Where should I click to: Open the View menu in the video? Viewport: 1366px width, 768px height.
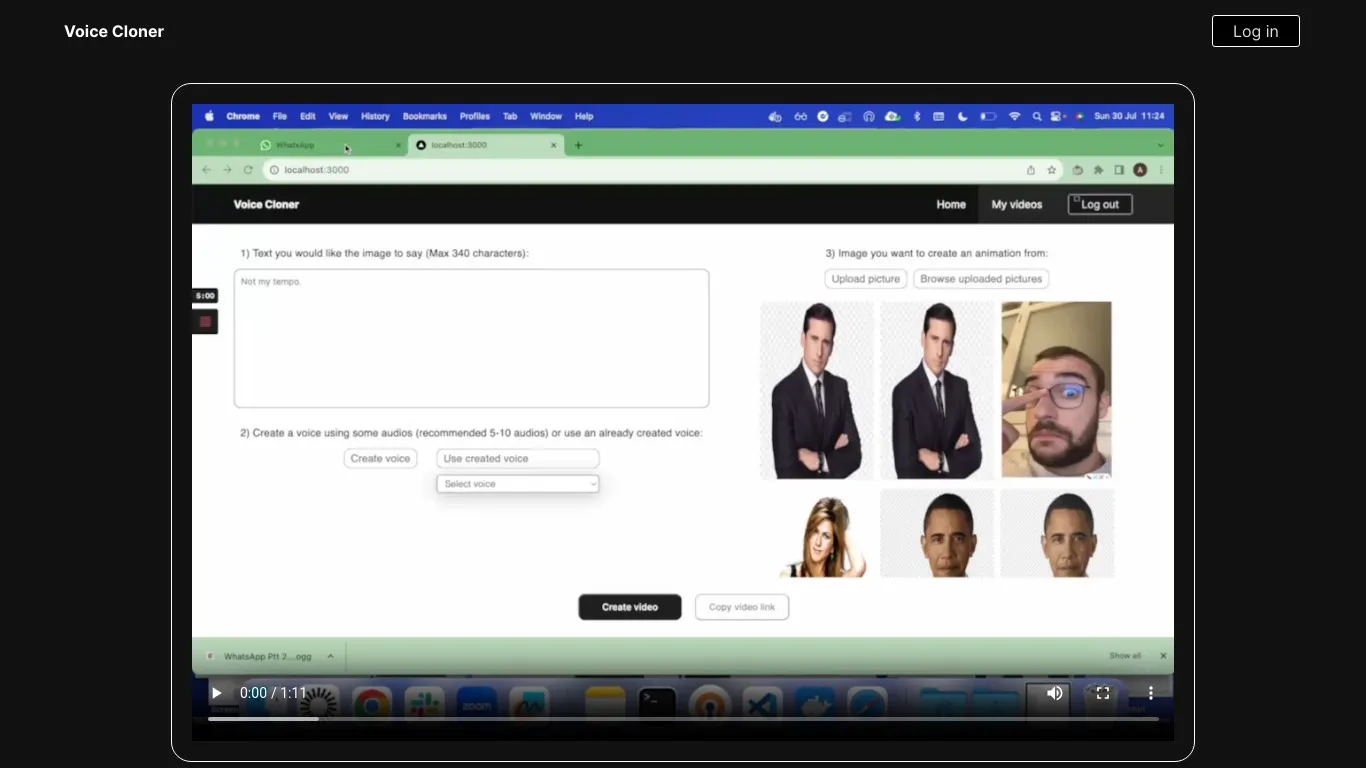pyautogui.click(x=338, y=116)
